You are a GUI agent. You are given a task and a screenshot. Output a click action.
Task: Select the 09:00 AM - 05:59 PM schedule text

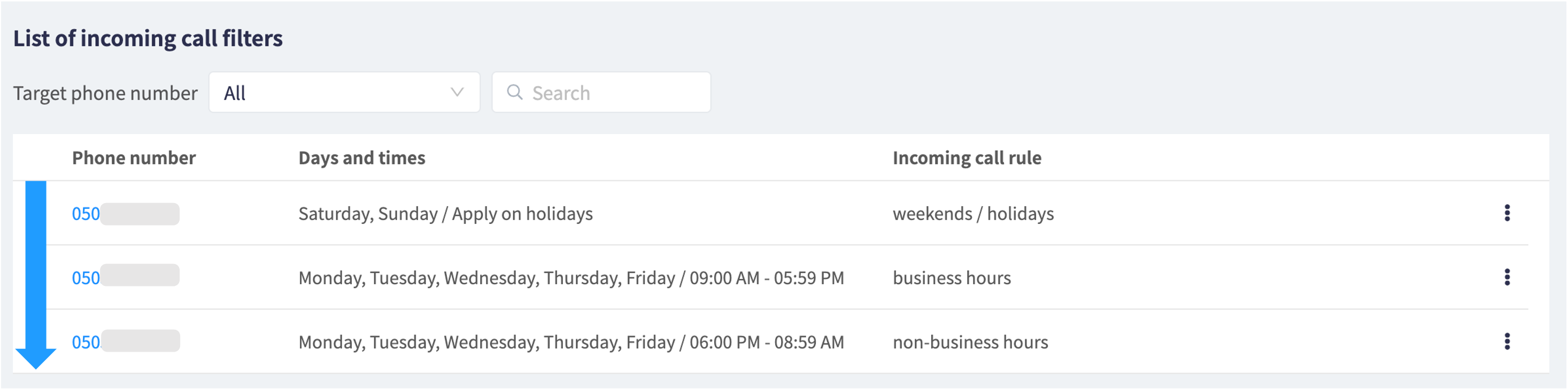coord(767,278)
